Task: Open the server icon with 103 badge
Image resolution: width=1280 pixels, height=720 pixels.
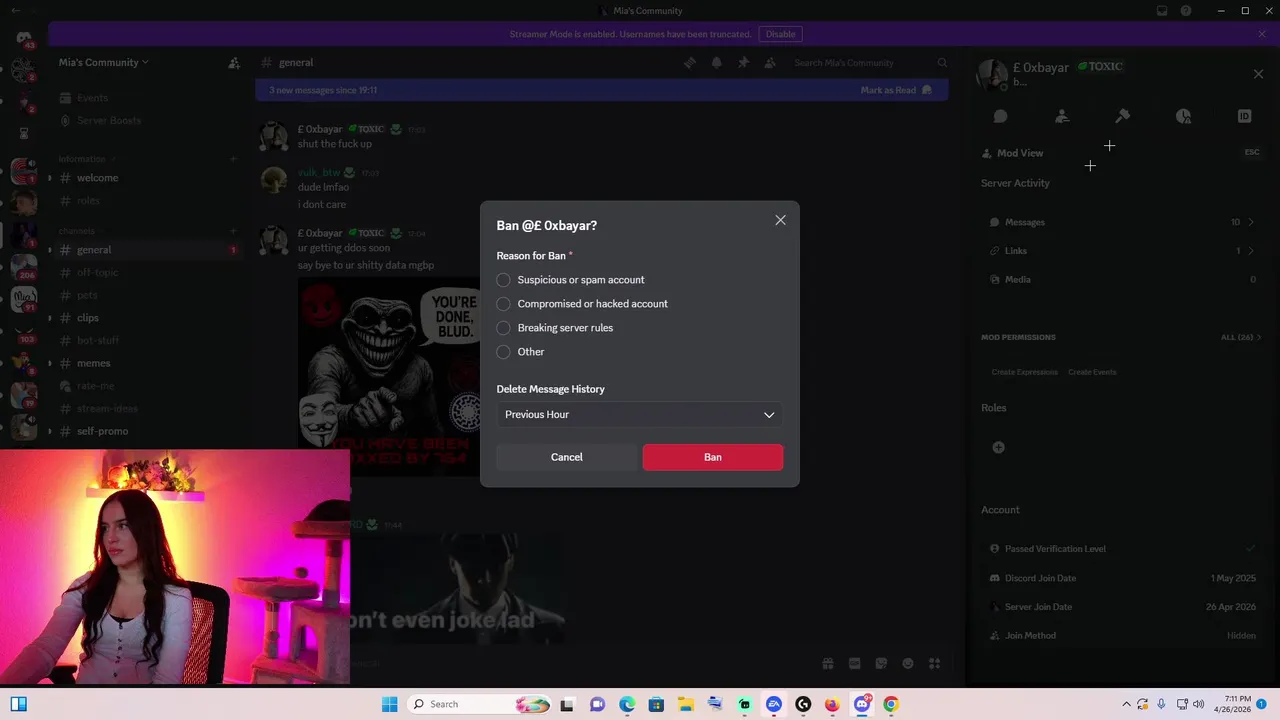Action: point(24,332)
